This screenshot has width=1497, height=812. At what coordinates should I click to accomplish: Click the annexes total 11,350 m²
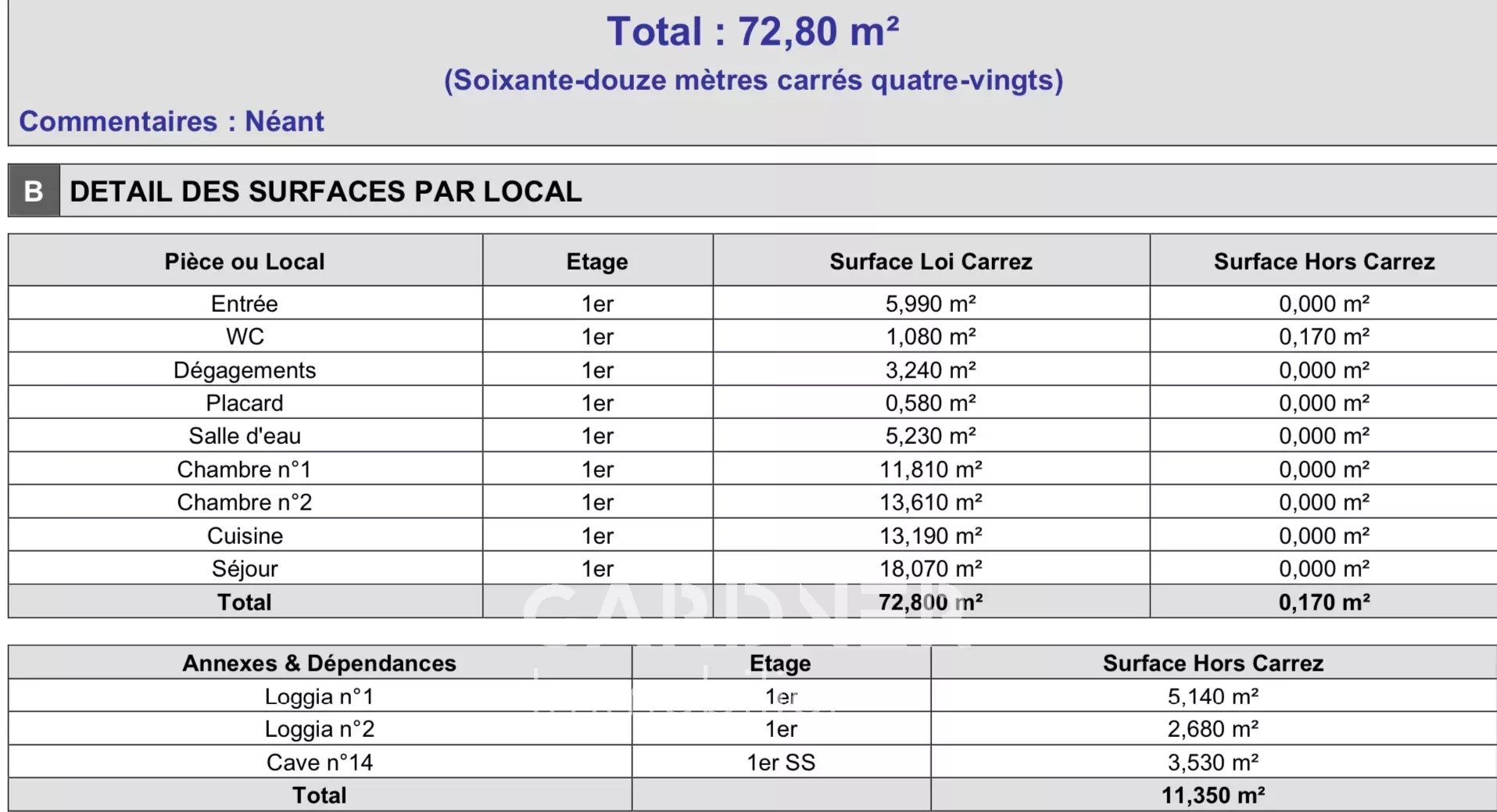[x=1212, y=795]
